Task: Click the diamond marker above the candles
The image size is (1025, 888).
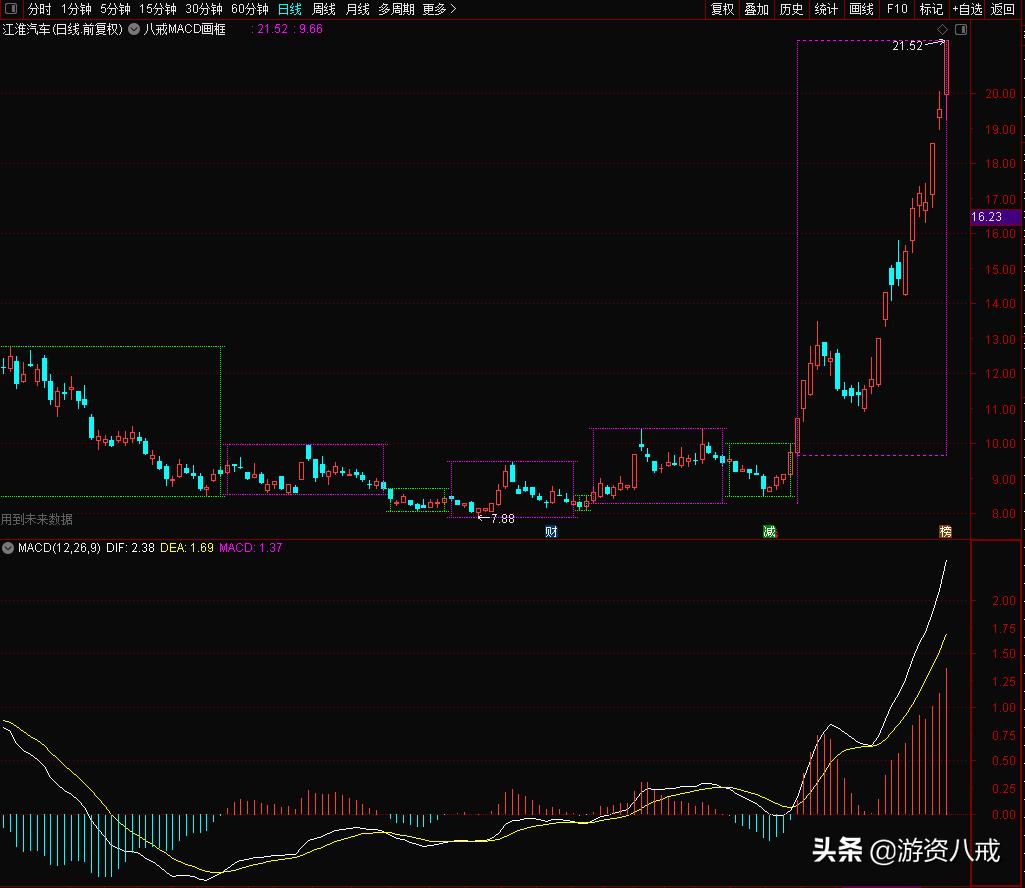Action: pyautogui.click(x=941, y=30)
